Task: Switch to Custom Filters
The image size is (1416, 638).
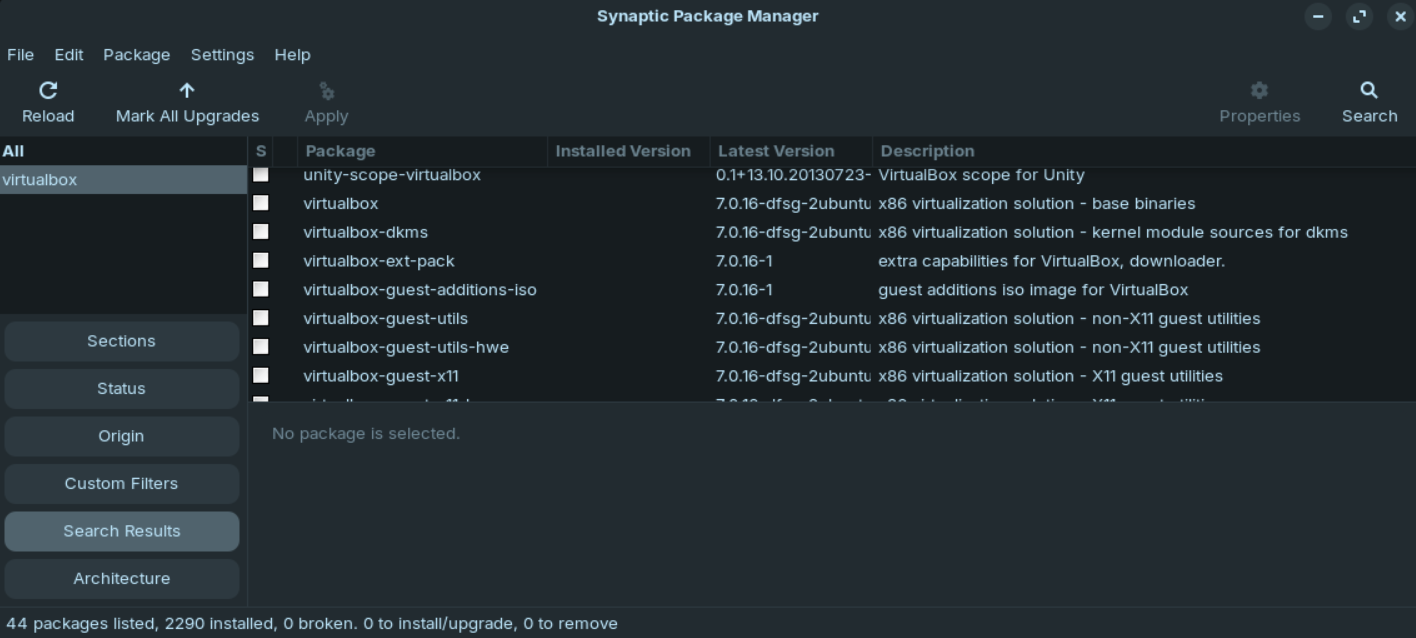Action: coord(121,483)
